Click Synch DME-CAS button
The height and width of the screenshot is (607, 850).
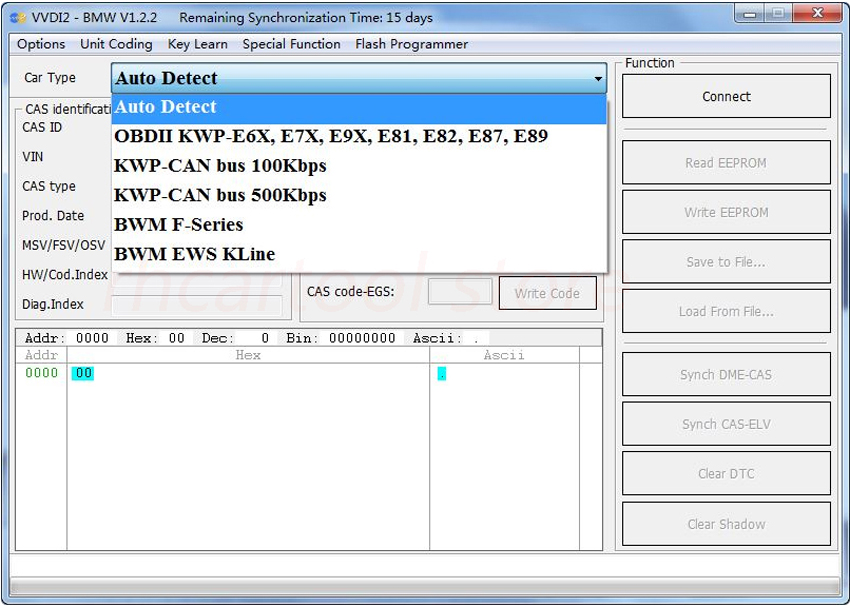click(726, 374)
